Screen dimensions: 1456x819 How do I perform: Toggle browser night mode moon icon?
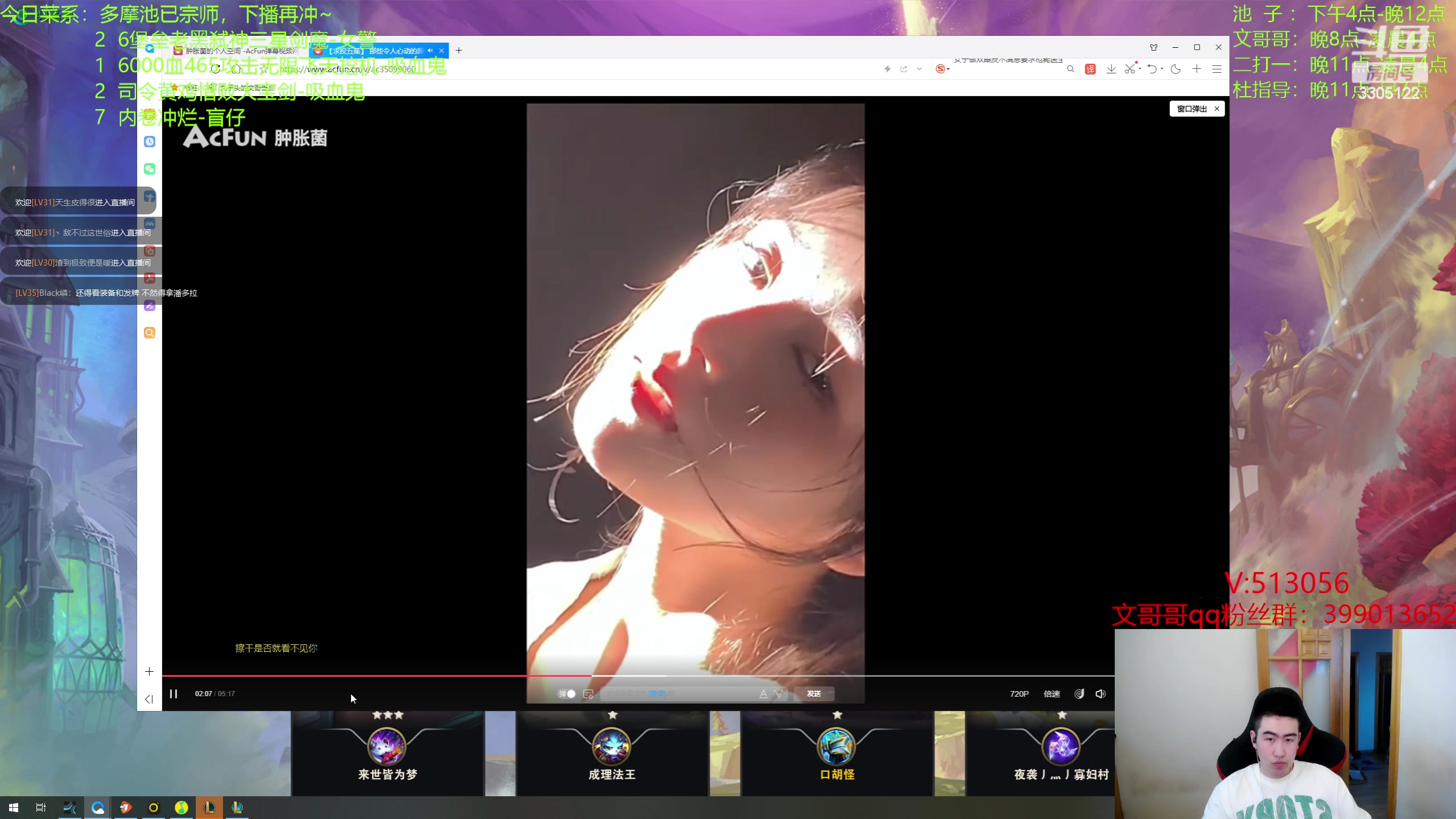click(x=1176, y=69)
